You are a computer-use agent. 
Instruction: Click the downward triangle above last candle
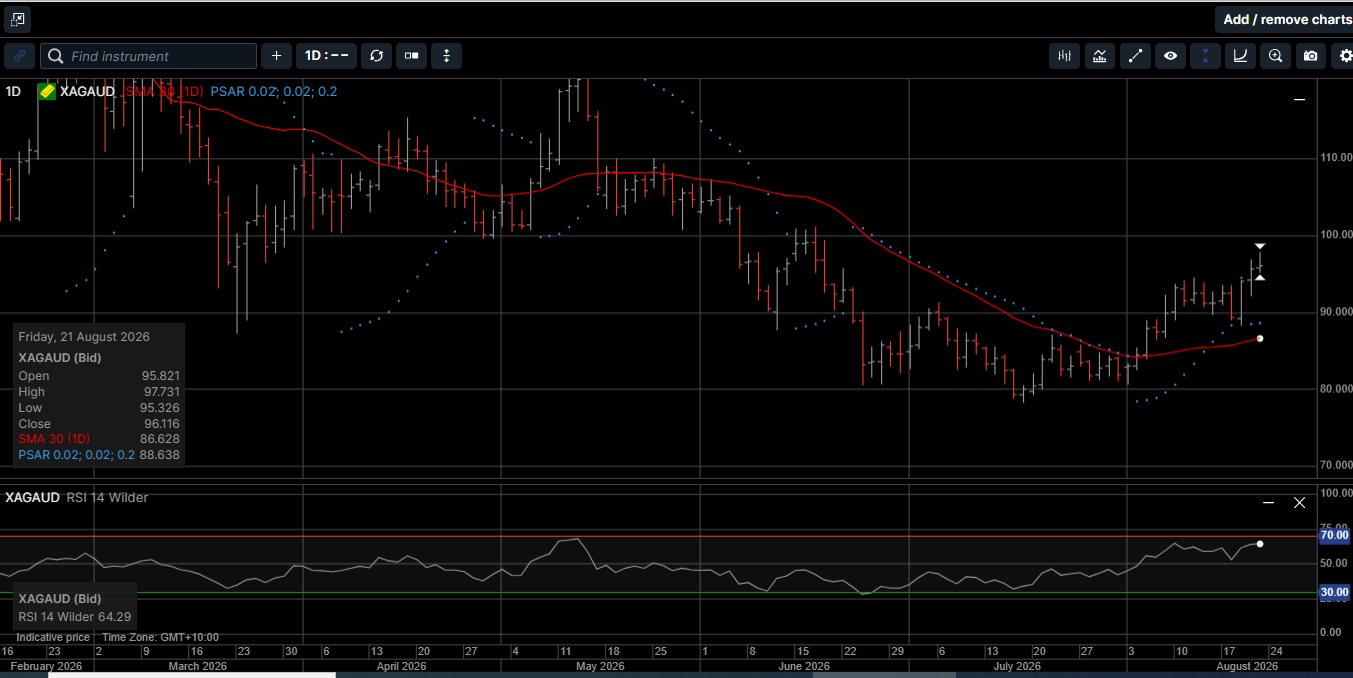tap(1260, 246)
